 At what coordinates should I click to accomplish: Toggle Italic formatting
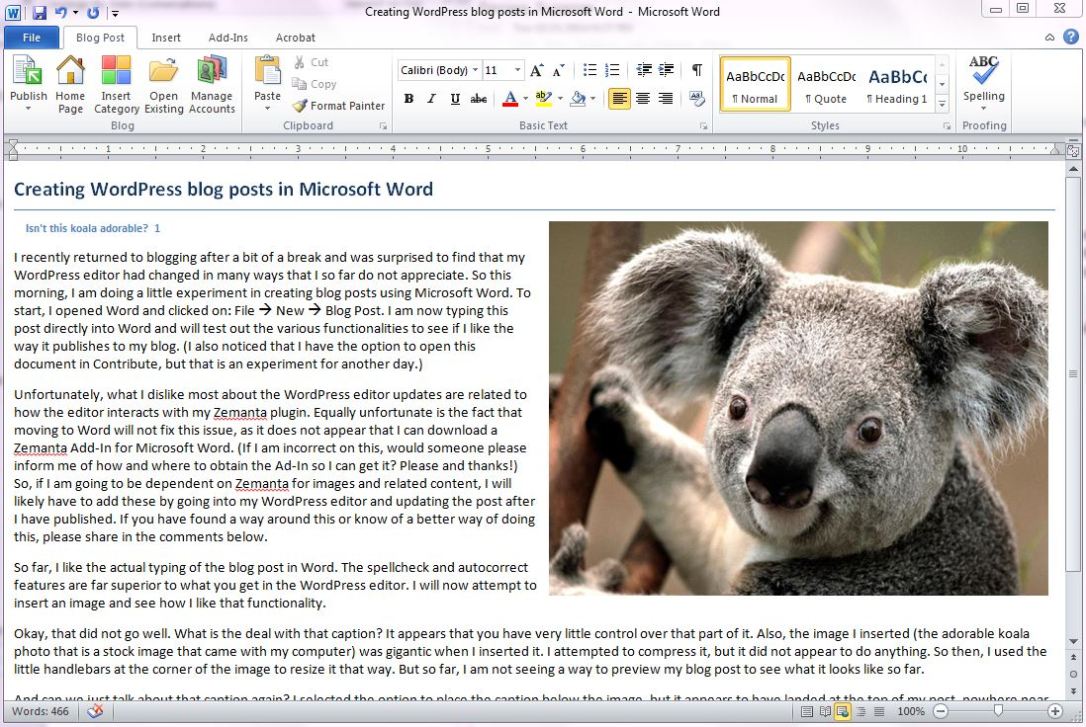(x=431, y=99)
